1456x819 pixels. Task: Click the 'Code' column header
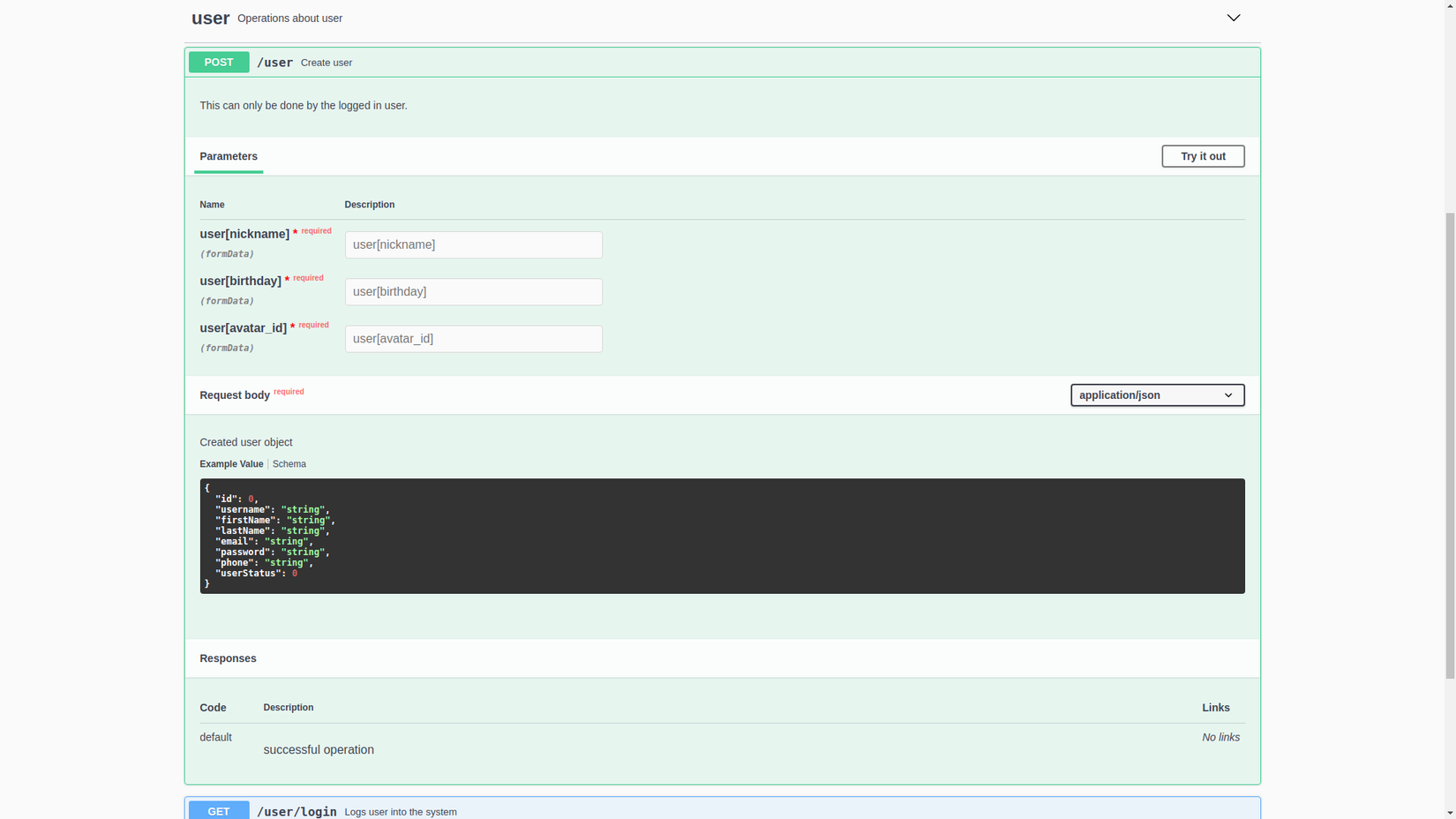point(213,708)
